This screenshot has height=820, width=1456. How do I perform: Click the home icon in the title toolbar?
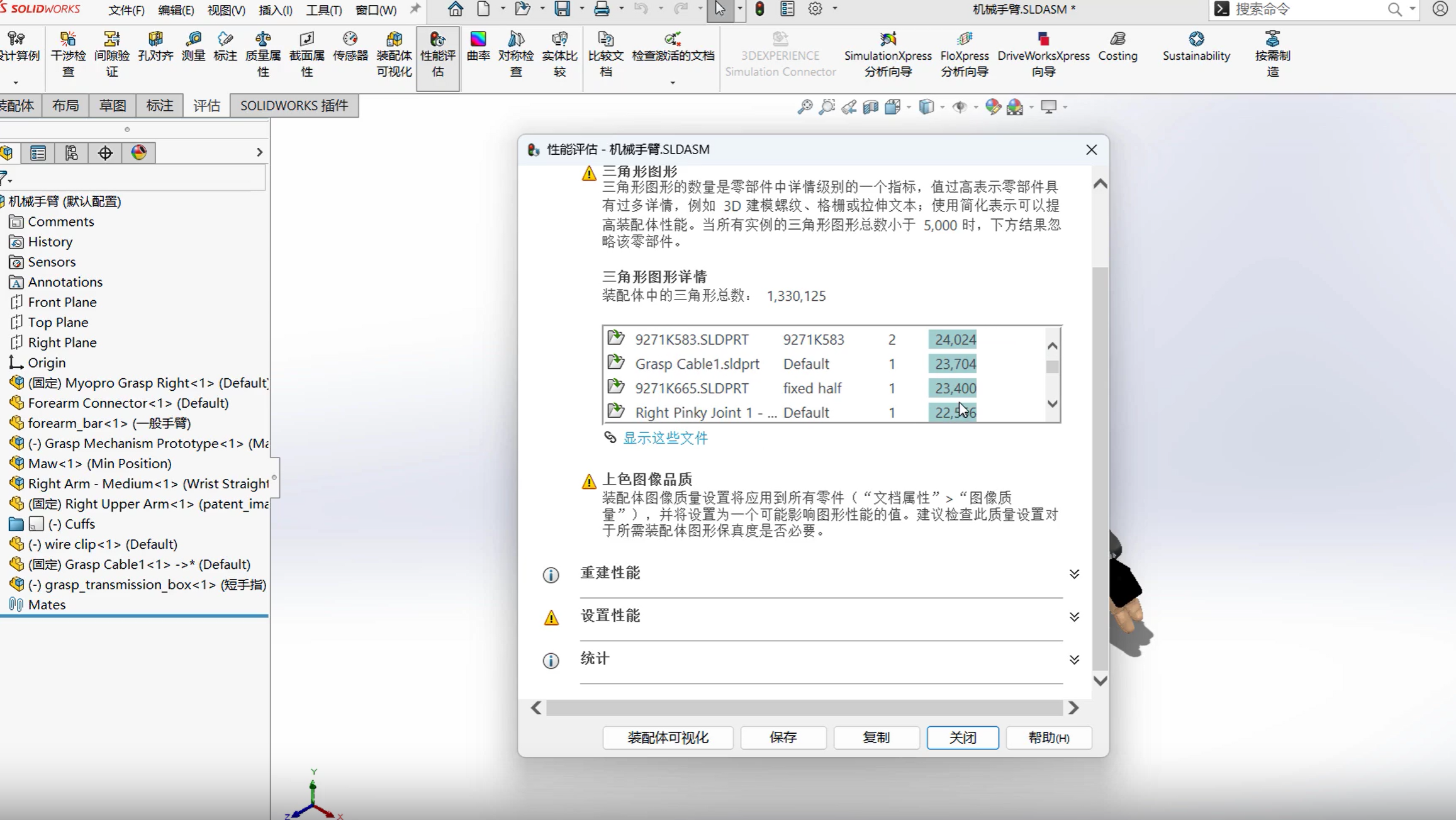[x=455, y=9]
